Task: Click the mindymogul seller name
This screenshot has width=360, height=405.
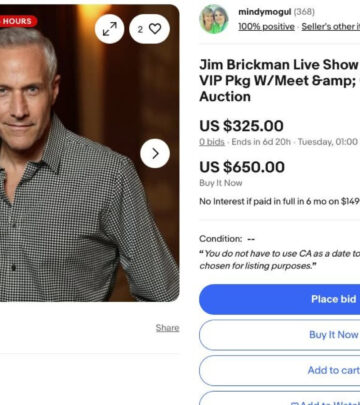Action: click(x=265, y=12)
